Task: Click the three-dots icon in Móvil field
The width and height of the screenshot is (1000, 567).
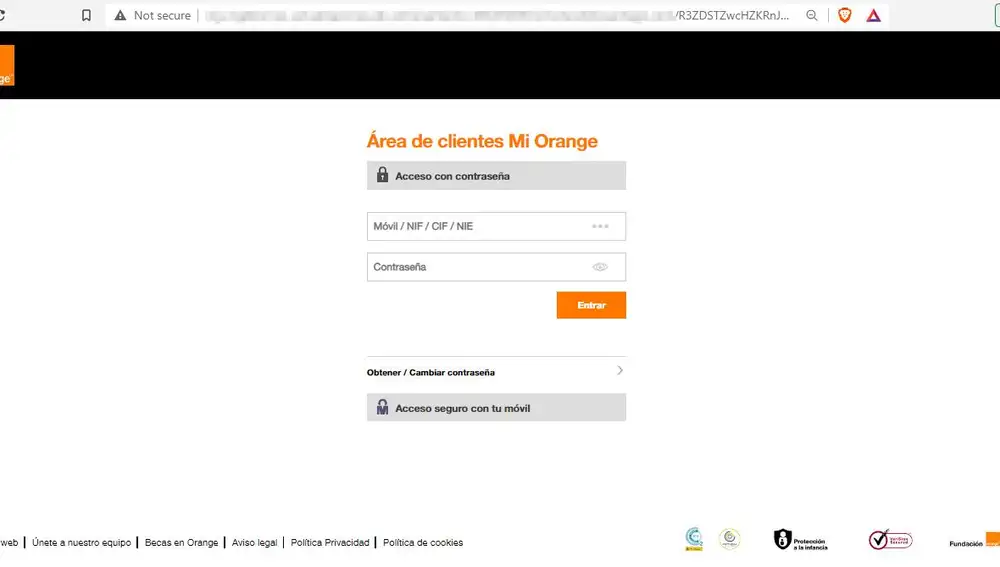Action: (599, 226)
